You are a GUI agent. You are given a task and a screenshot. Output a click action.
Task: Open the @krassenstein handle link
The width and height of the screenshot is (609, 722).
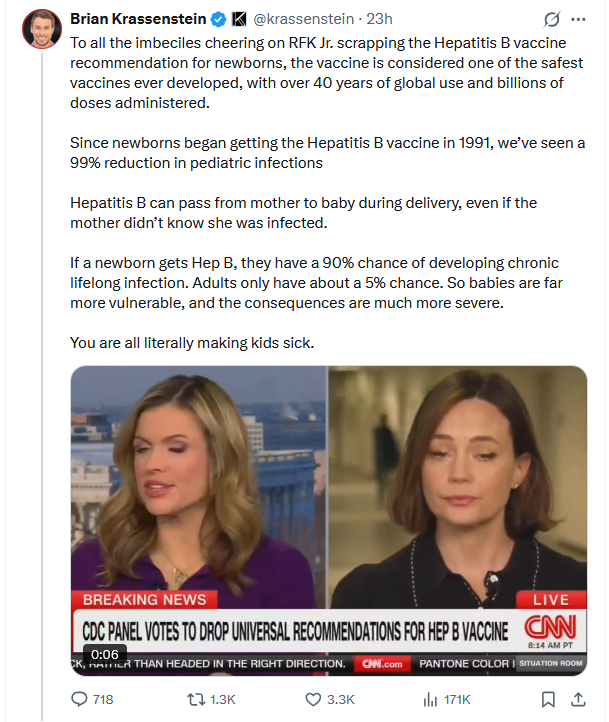[x=304, y=19]
